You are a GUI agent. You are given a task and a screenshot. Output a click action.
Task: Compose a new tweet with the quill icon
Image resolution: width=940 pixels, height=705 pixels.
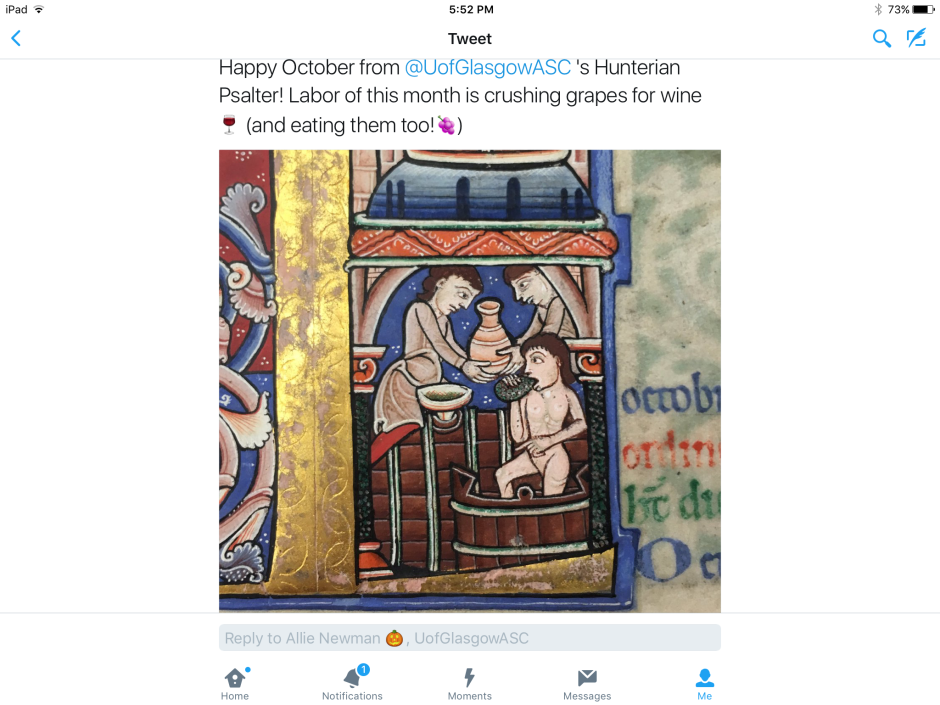click(x=916, y=39)
